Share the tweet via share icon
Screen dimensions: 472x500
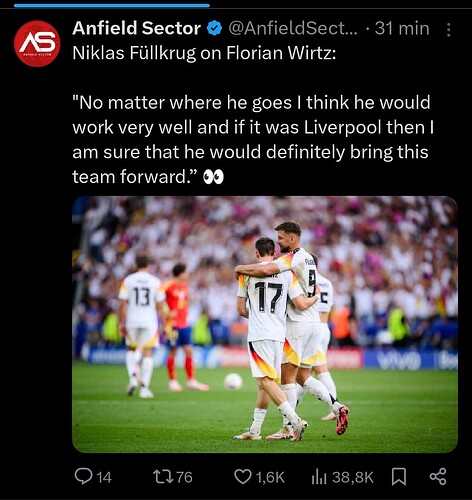coord(438,477)
